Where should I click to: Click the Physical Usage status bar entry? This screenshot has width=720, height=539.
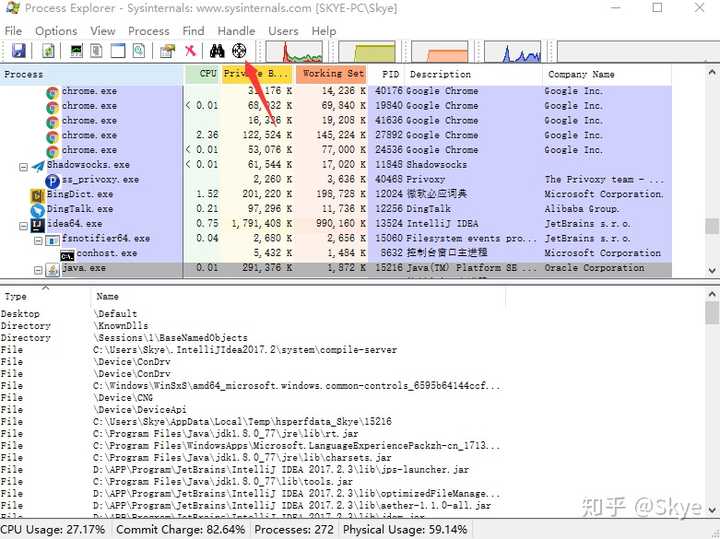[x=405, y=529]
